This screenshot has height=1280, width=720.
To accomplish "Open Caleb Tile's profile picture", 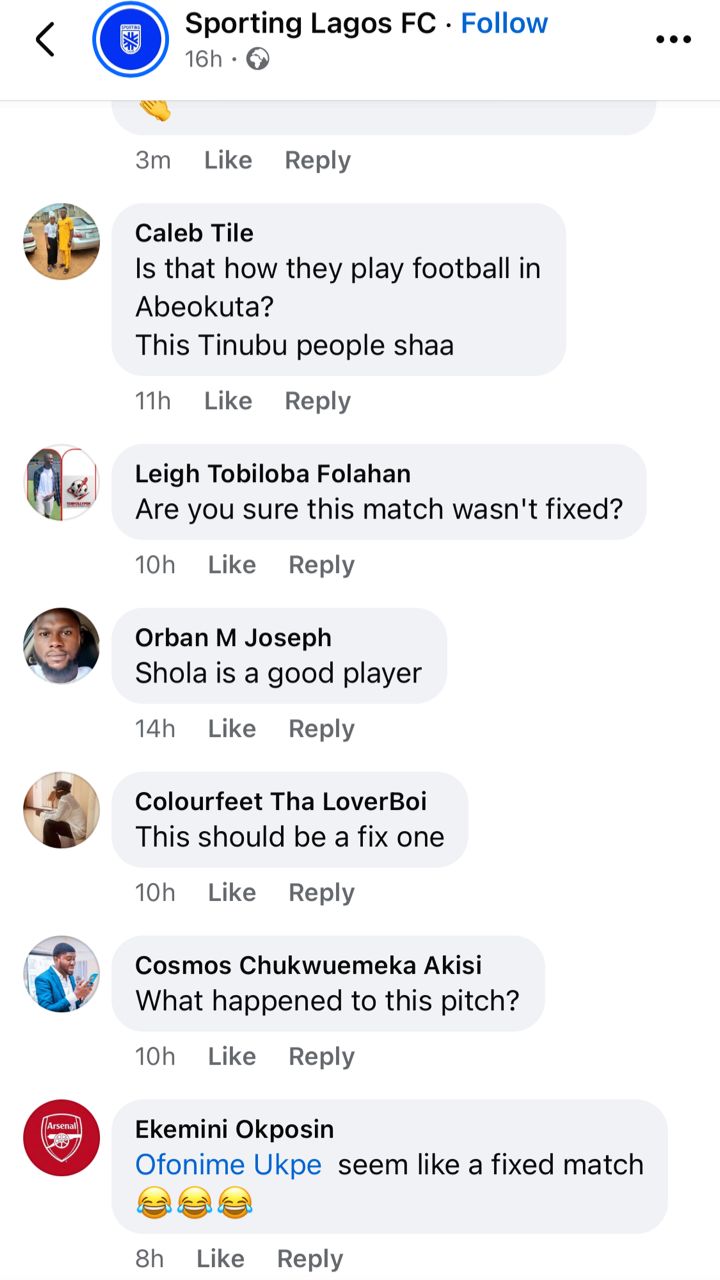I will point(62,242).
